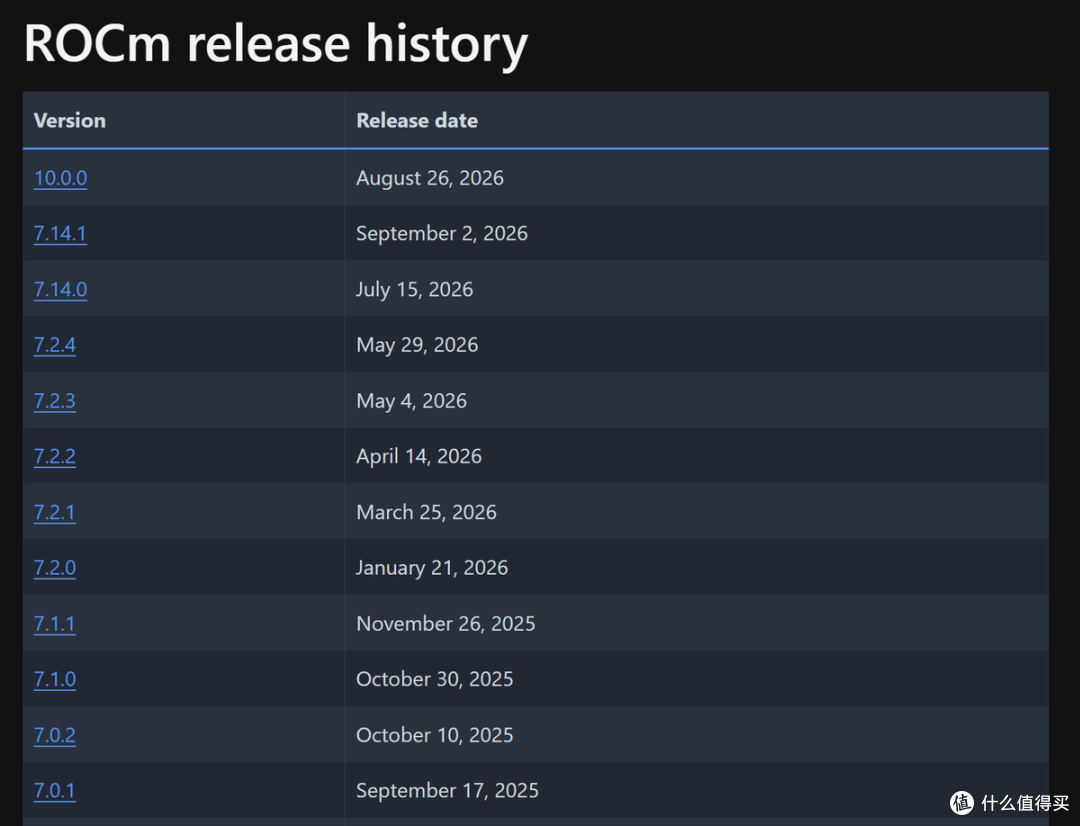The height and width of the screenshot is (826, 1080).
Task: Open version 7.2.3 release notes
Action: [55, 400]
